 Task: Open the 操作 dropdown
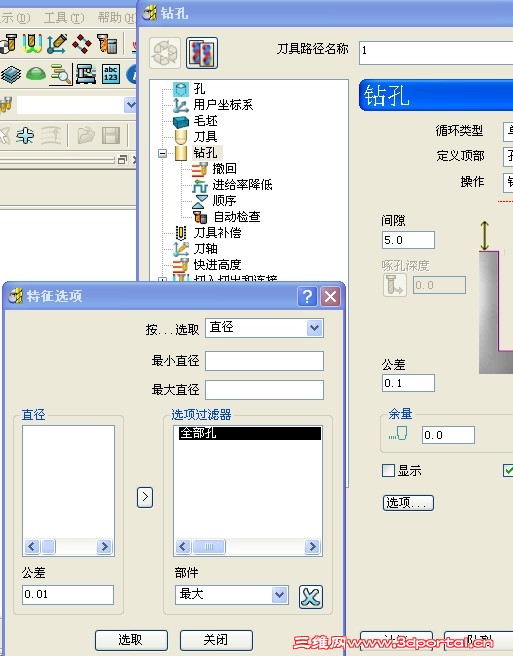tap(508, 183)
